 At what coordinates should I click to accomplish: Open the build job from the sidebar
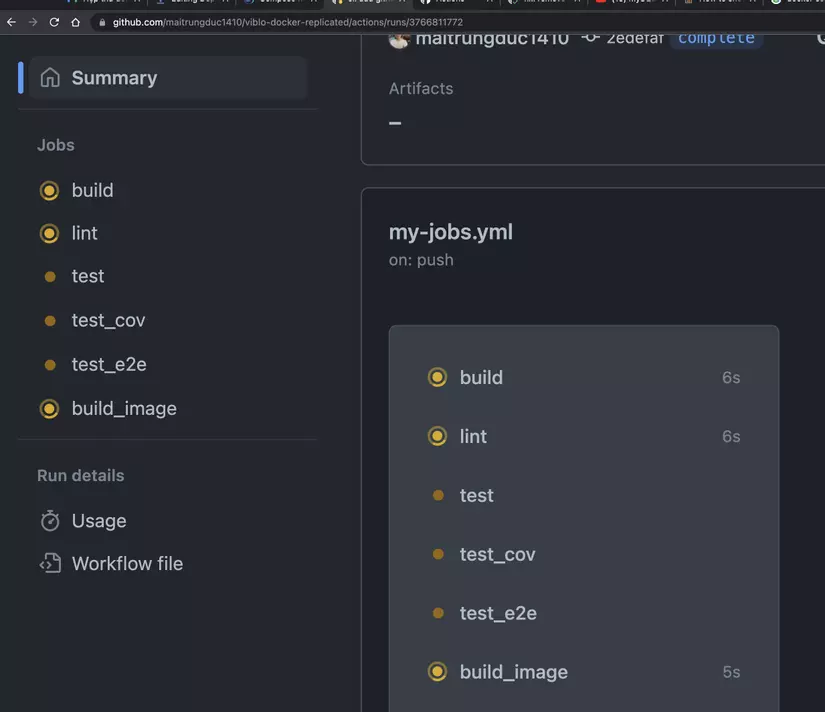click(92, 190)
